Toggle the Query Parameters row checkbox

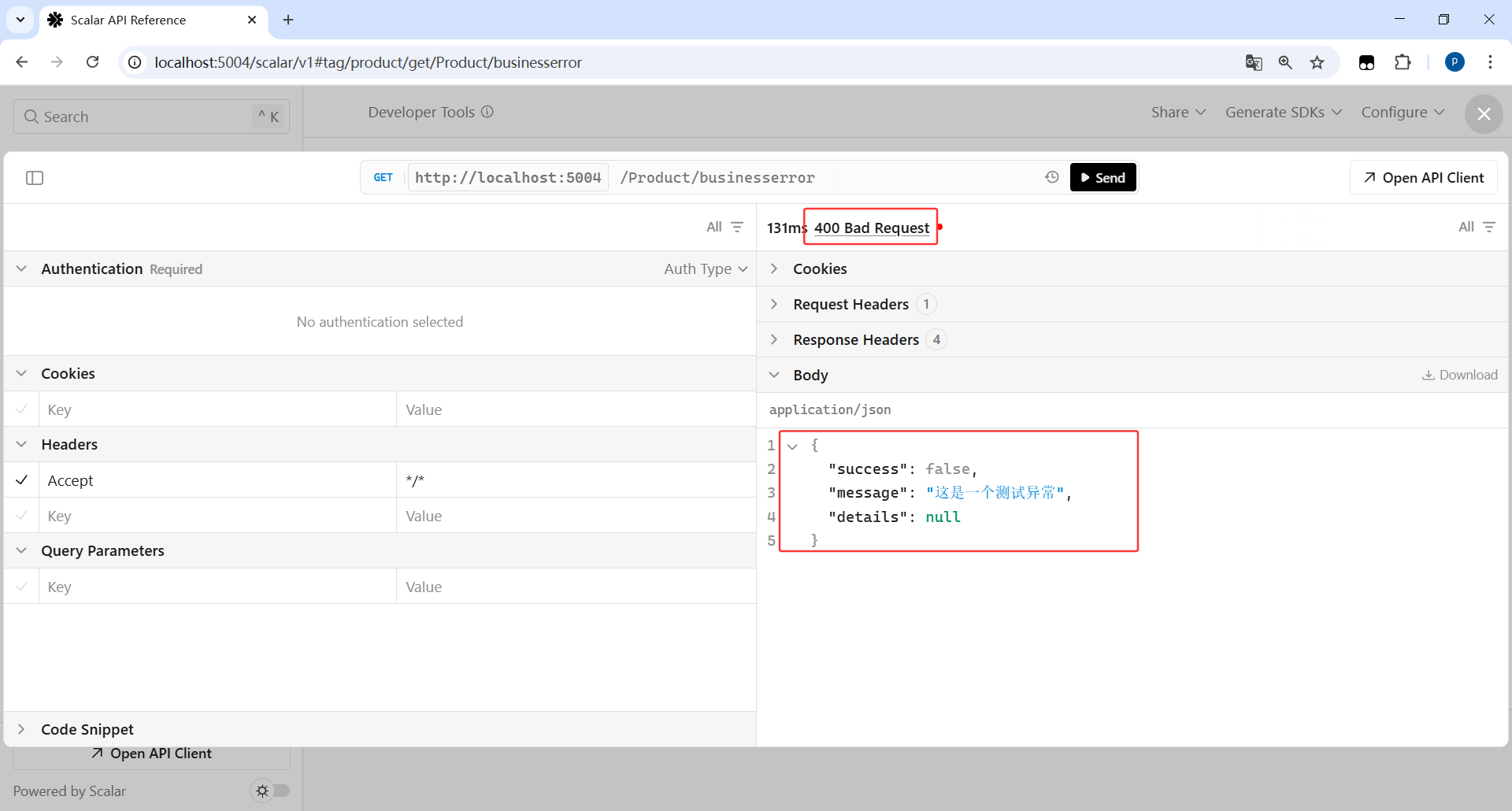(22, 586)
